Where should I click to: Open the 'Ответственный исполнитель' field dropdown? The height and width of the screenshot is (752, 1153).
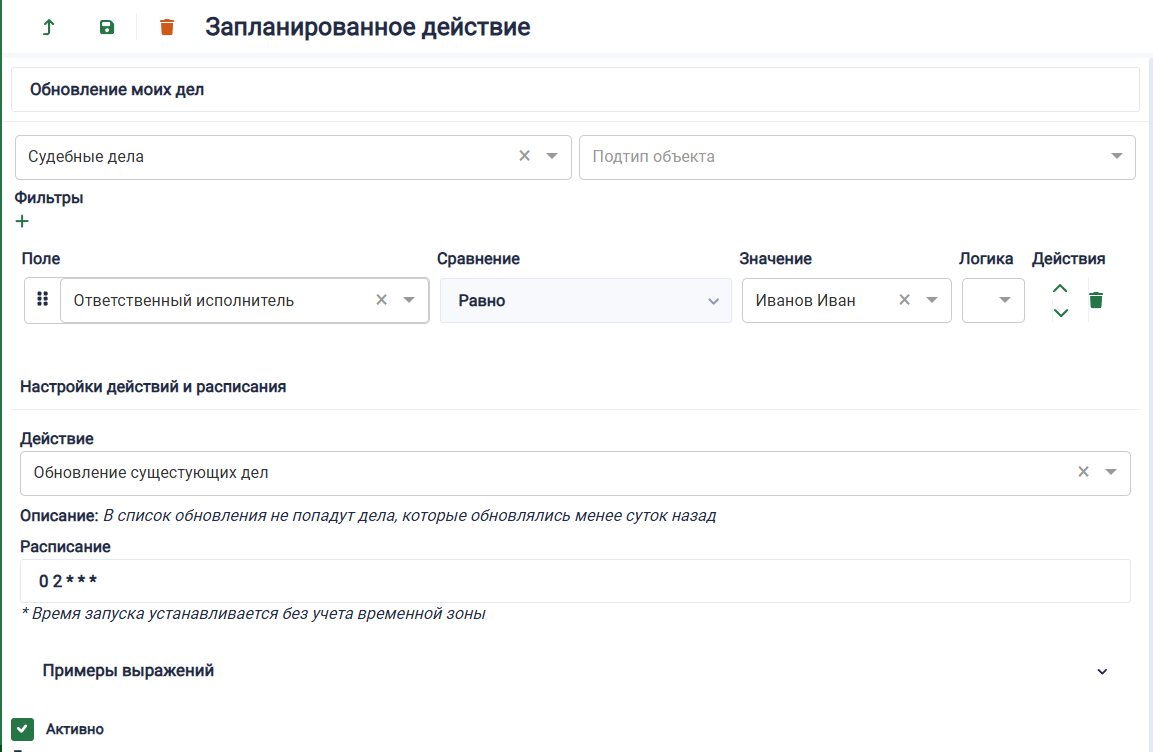click(408, 299)
